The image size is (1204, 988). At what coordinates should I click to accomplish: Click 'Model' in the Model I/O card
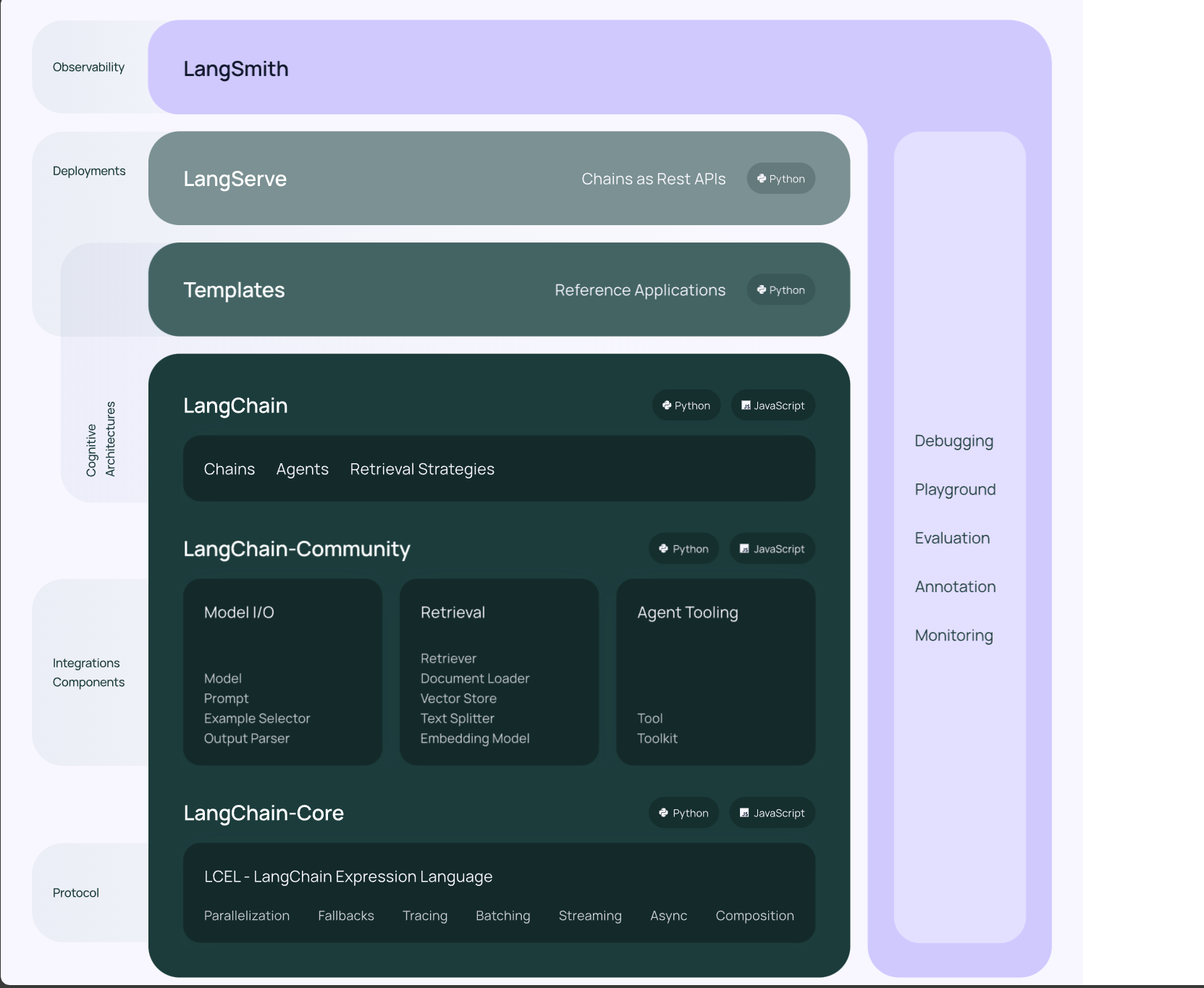pyautogui.click(x=223, y=678)
